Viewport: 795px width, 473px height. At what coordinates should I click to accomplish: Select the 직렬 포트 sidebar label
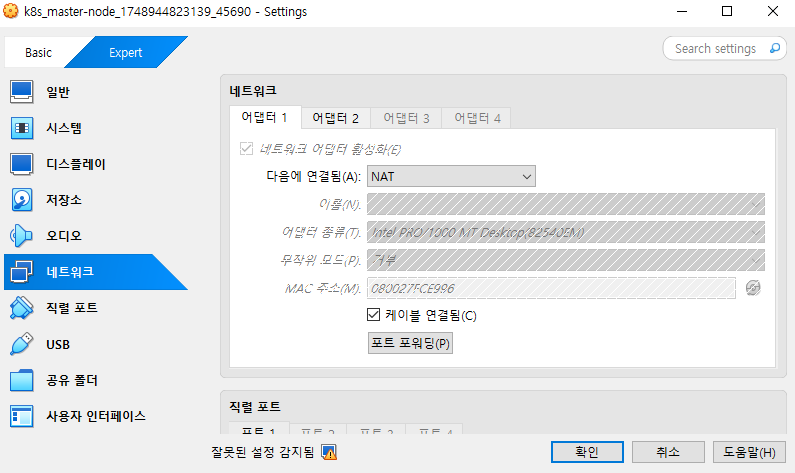(72, 308)
